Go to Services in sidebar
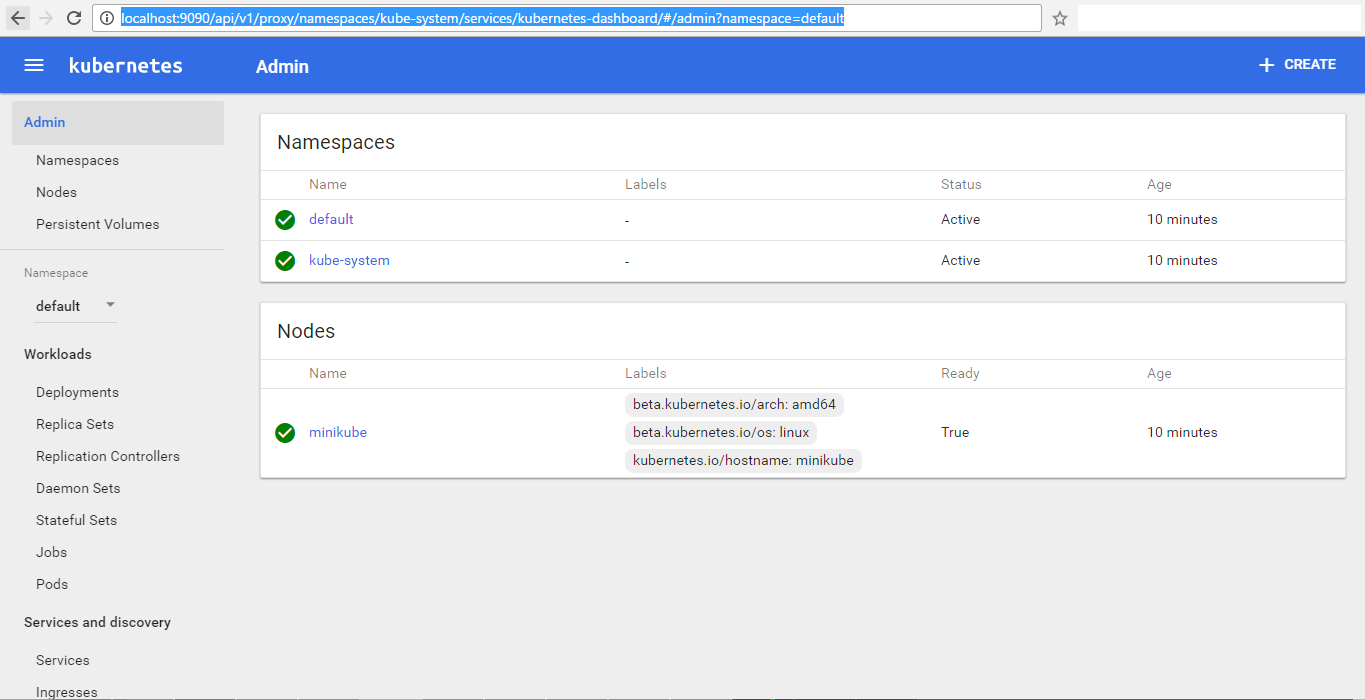 tap(63, 660)
